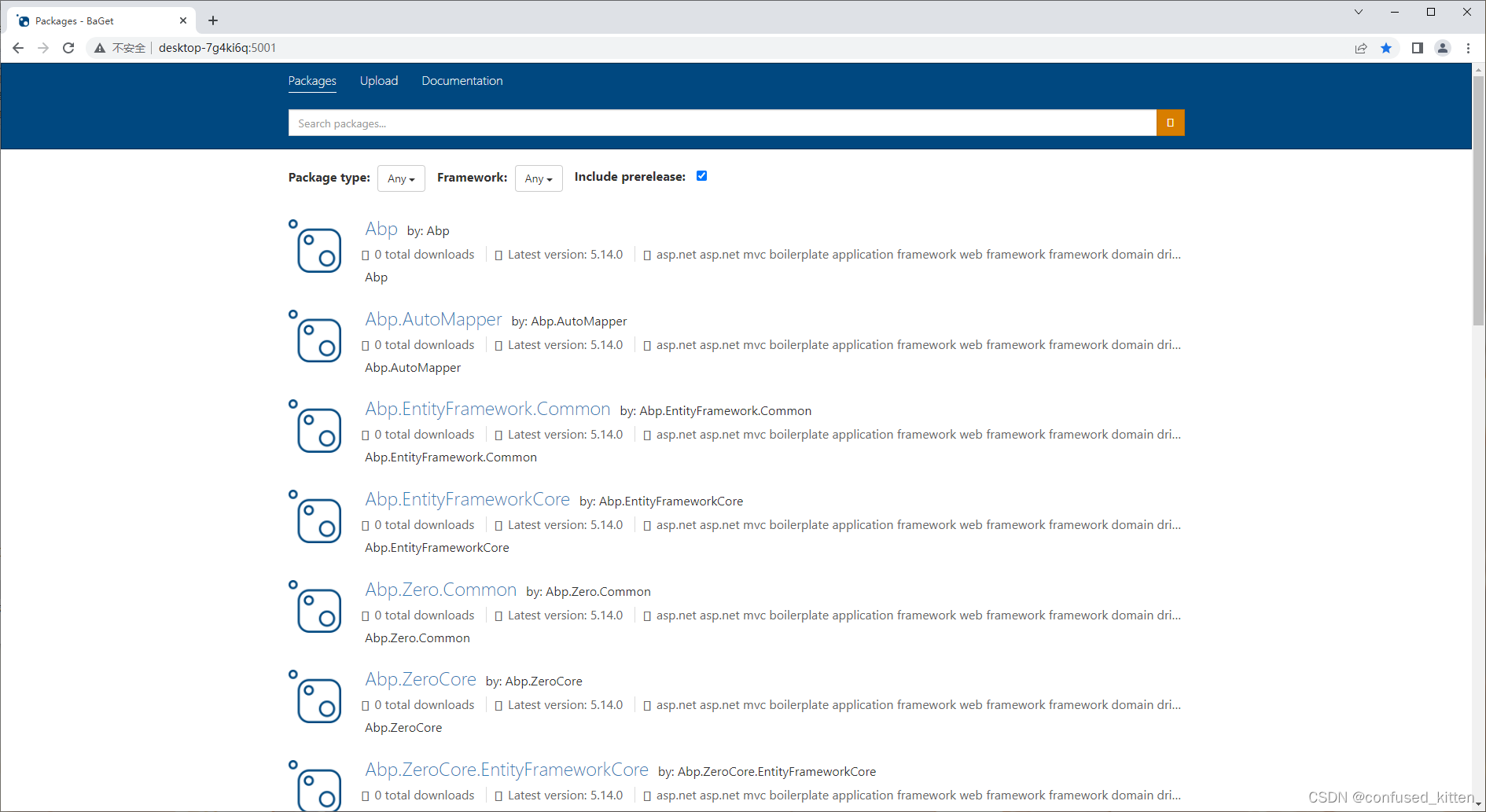Image resolution: width=1486 pixels, height=812 pixels.
Task: Open the tab search chevron
Action: pyautogui.click(x=1359, y=12)
